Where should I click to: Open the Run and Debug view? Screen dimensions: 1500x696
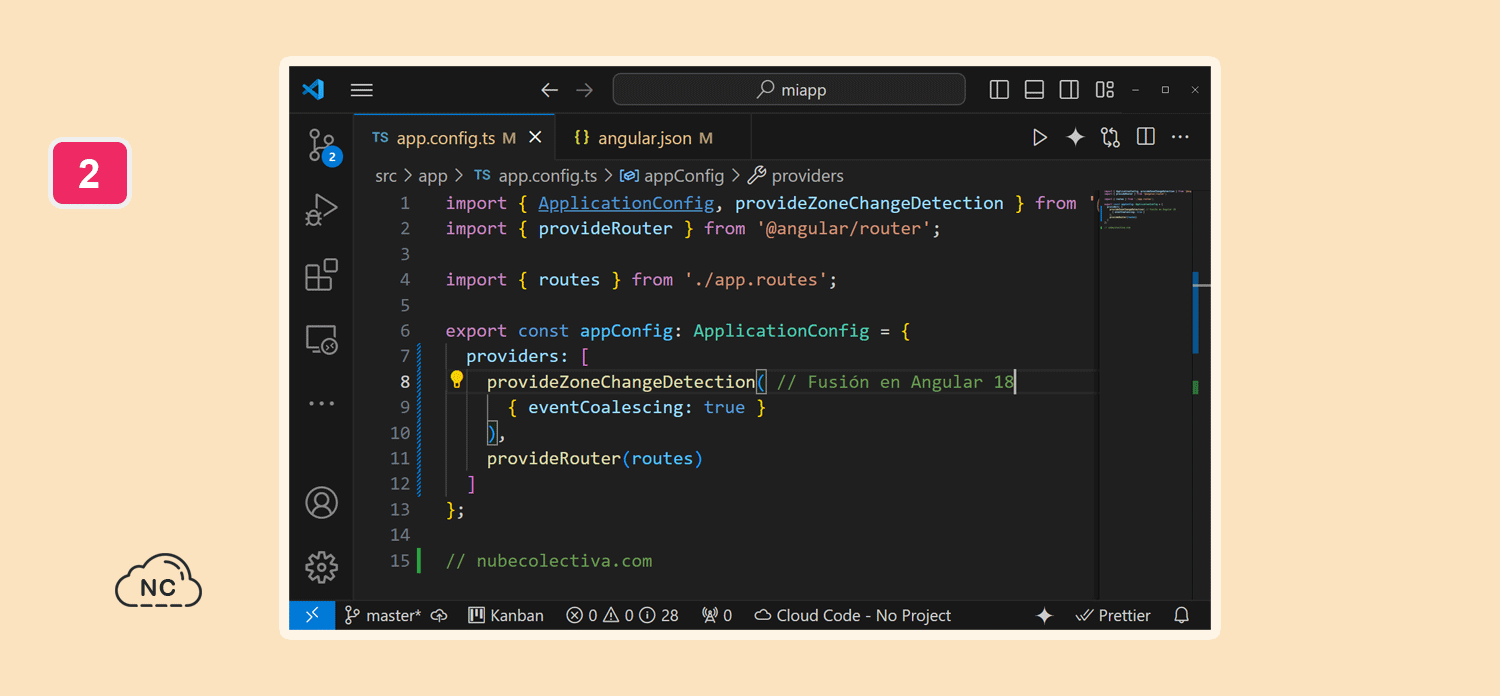322,210
